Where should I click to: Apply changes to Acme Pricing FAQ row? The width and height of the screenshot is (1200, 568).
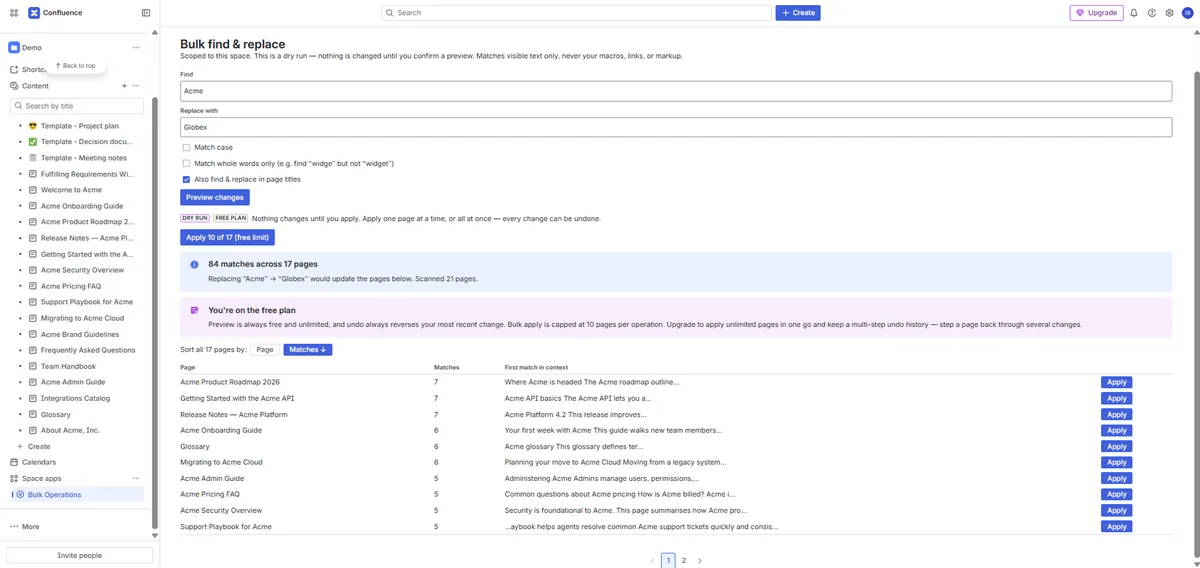click(x=1117, y=494)
